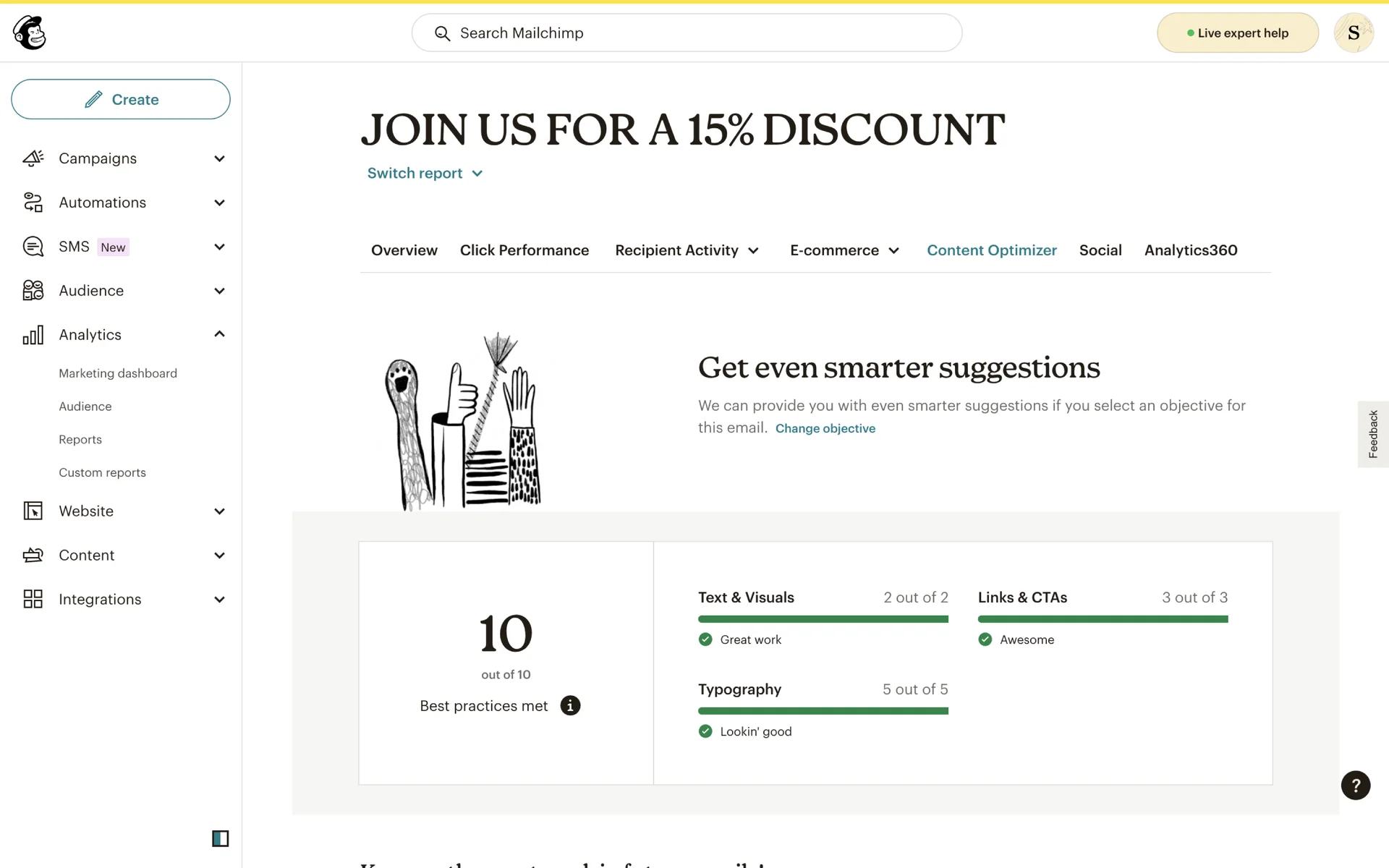Switch to the Click Performance tab
The width and height of the screenshot is (1389, 868).
click(x=524, y=250)
